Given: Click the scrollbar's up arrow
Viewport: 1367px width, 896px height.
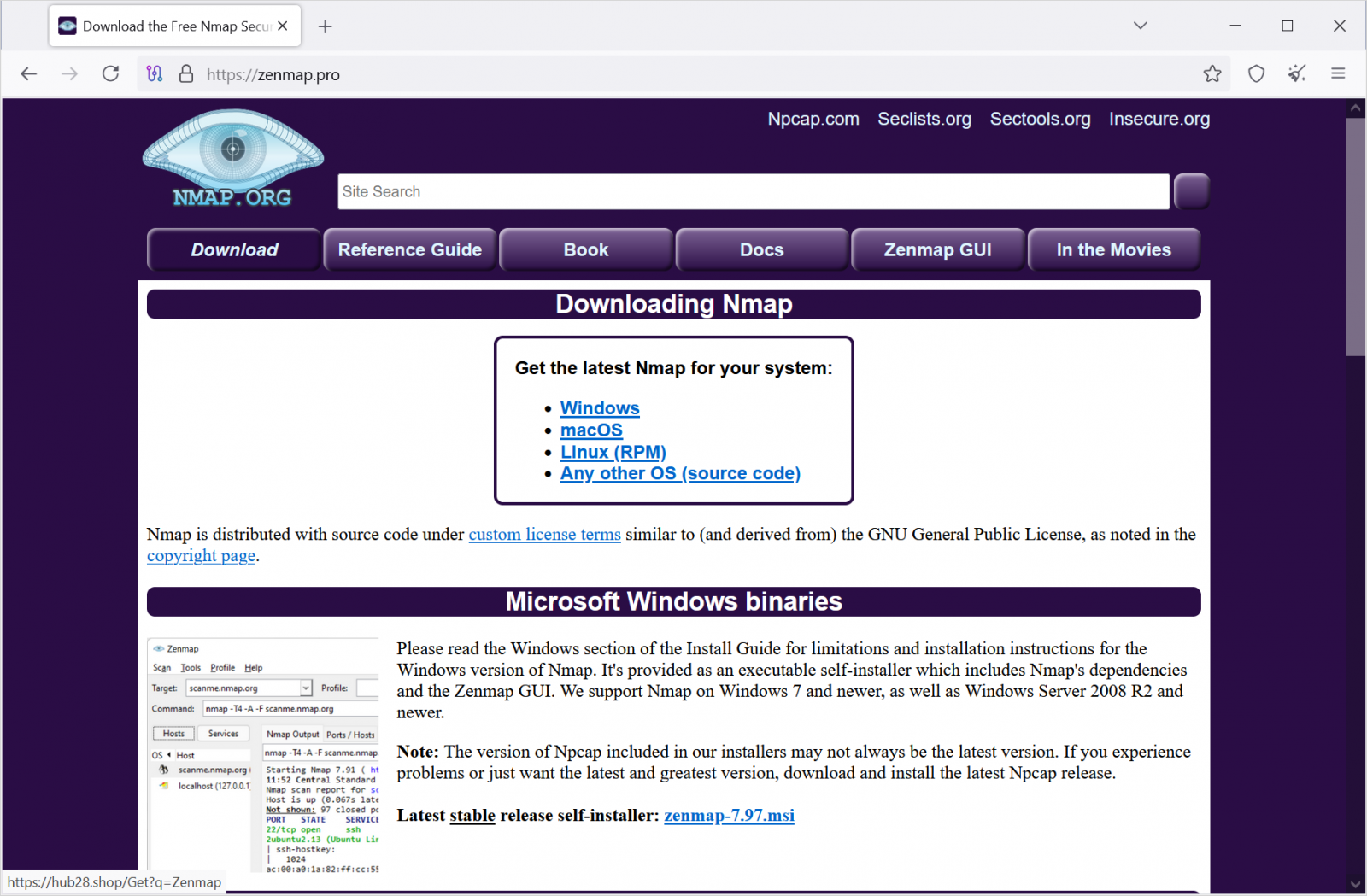Looking at the screenshot, I should [x=1355, y=108].
